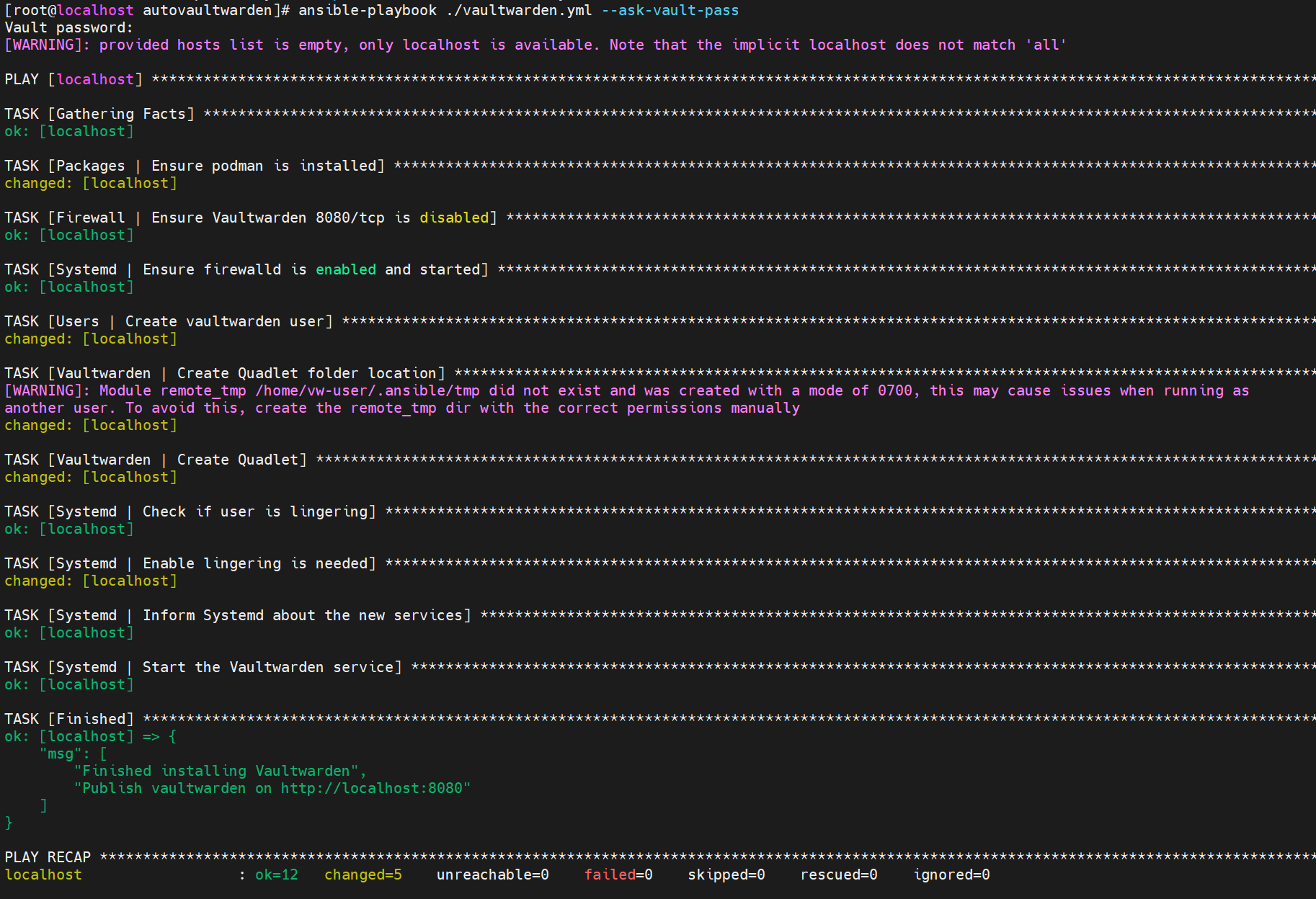Click the word 'disabled' in the Firewall task
The width and height of the screenshot is (1316, 899).
(x=454, y=218)
